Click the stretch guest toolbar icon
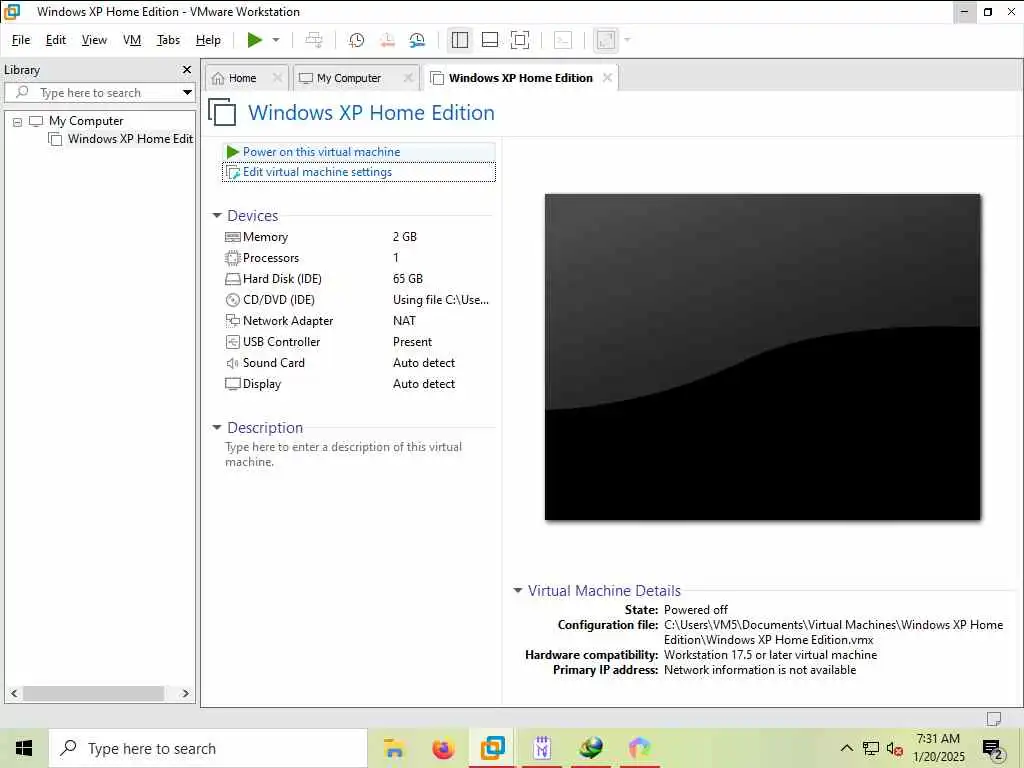Viewport: 1024px width, 768px height. (606, 40)
